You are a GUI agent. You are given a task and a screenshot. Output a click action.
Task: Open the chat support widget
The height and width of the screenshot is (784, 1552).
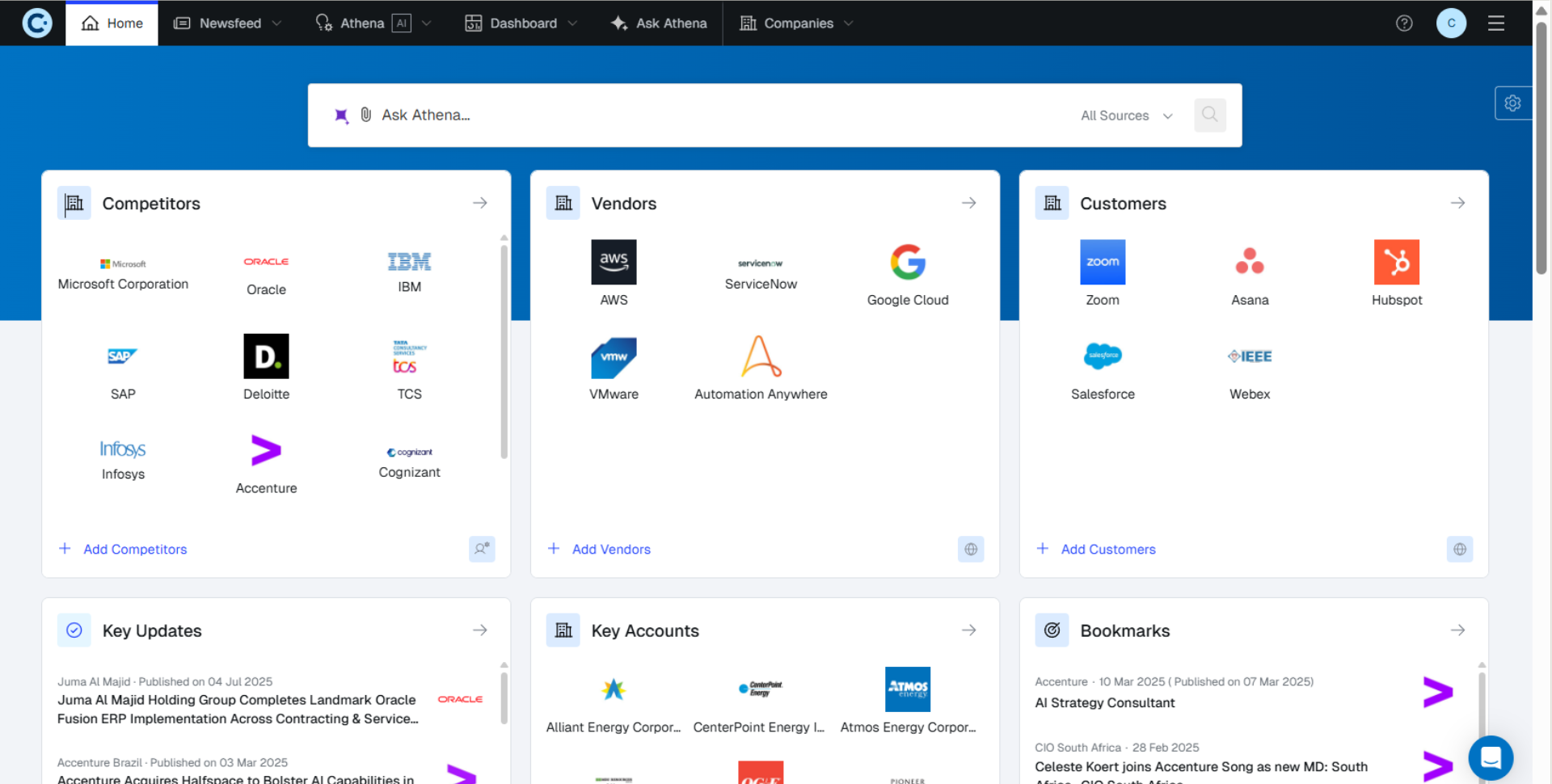pyautogui.click(x=1490, y=757)
